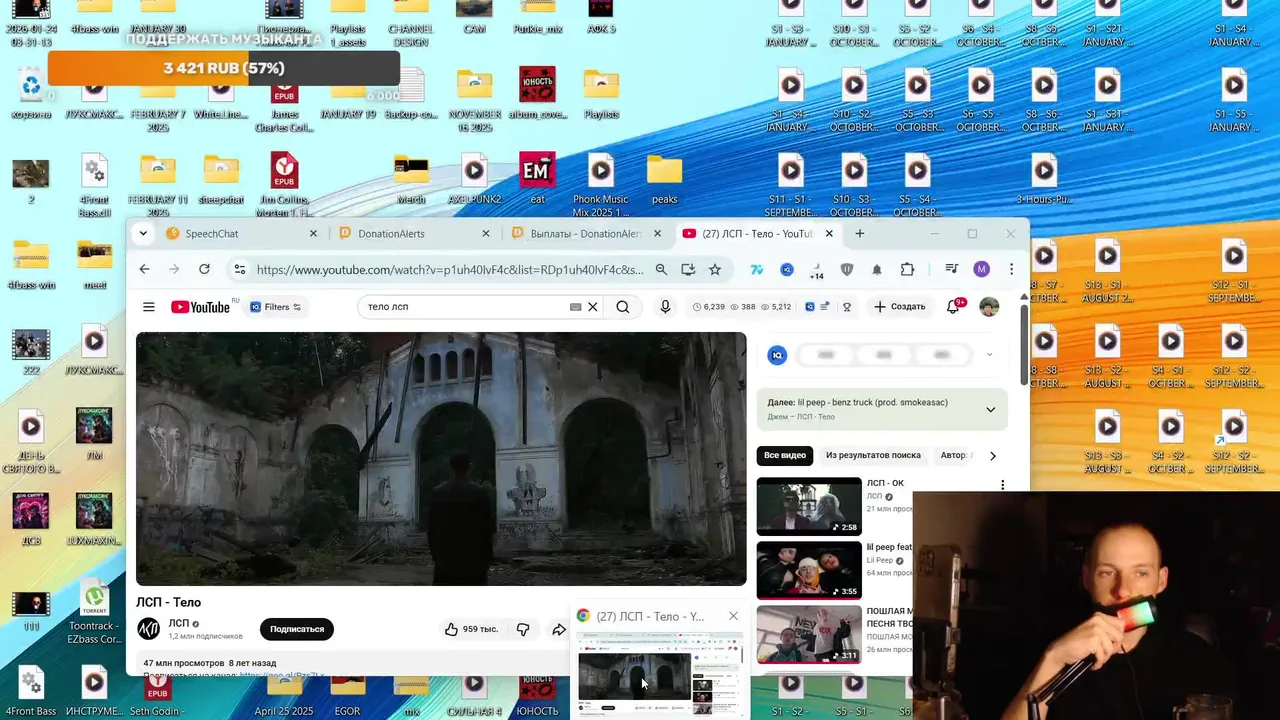Open the eat EM desktop icon
1280x720 pixels.
point(537,178)
